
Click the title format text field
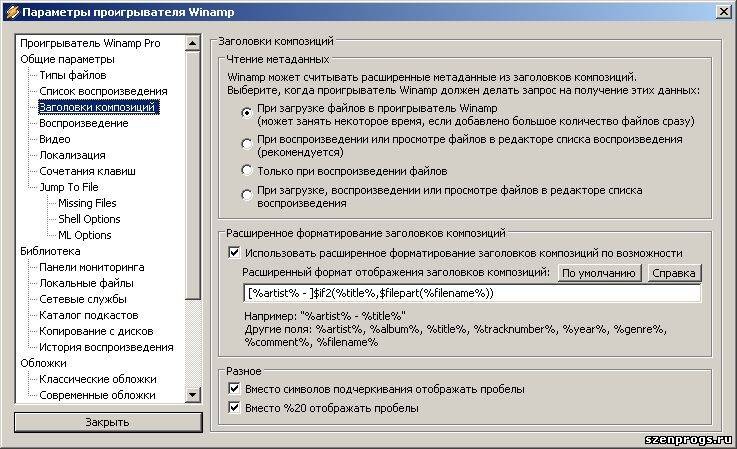(x=472, y=294)
